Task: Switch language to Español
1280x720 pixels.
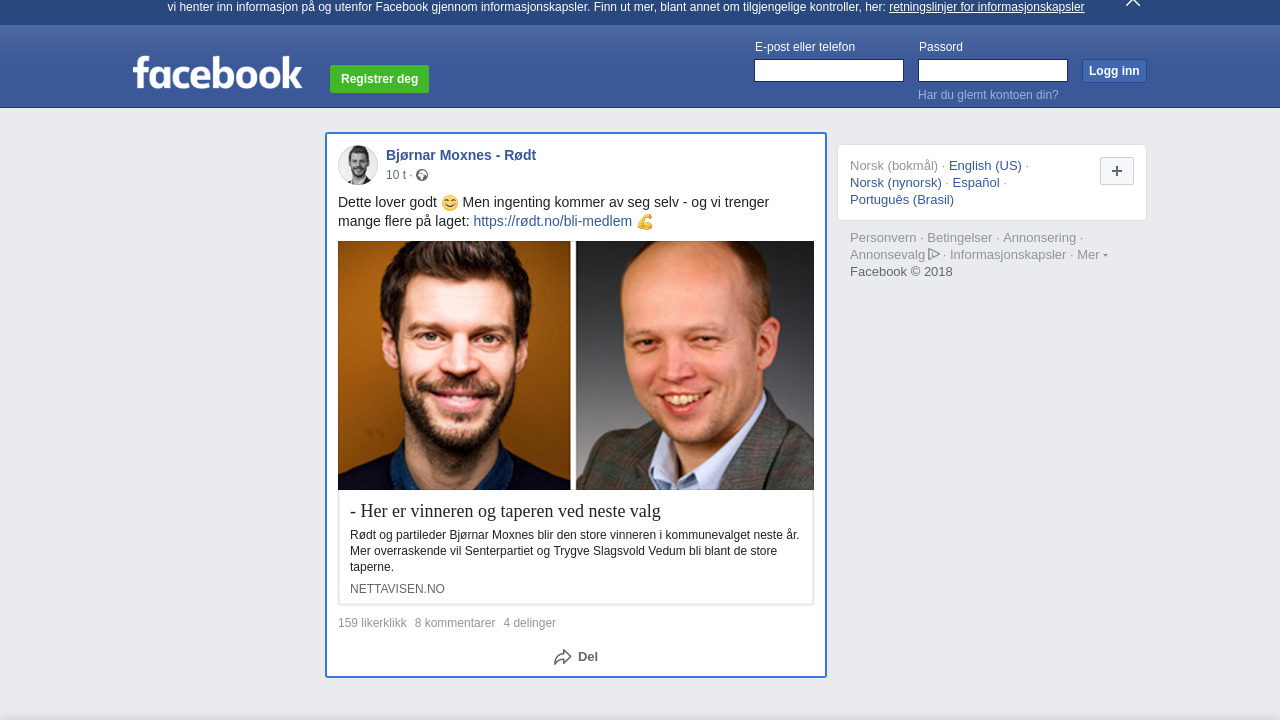Action: [x=976, y=183]
